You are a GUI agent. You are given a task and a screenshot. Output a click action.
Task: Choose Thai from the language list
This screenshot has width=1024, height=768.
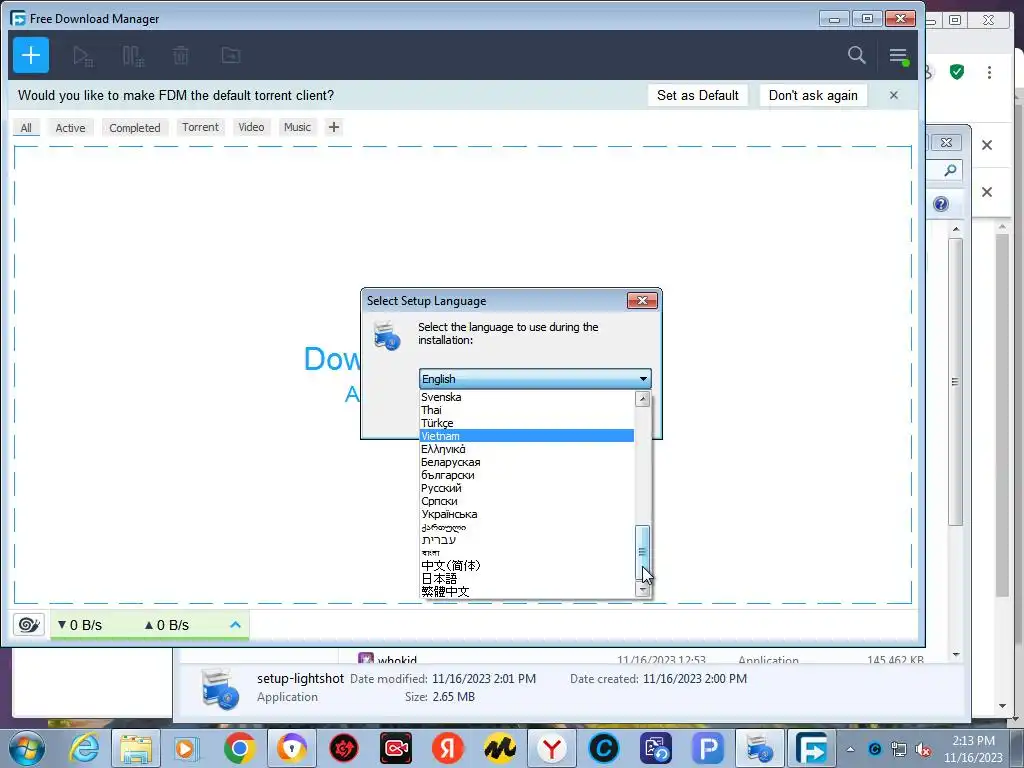[526, 410]
